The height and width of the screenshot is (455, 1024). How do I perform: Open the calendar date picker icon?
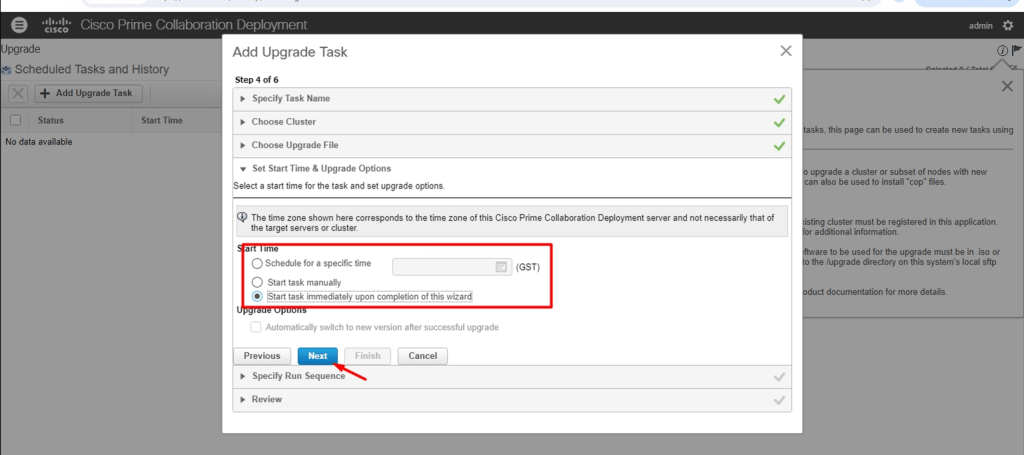coord(502,266)
